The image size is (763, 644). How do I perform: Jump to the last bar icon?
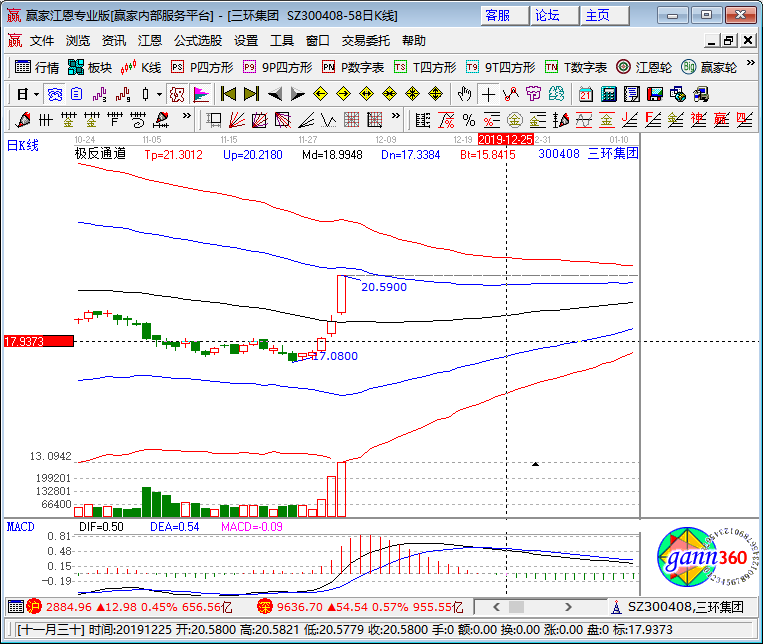[252, 94]
